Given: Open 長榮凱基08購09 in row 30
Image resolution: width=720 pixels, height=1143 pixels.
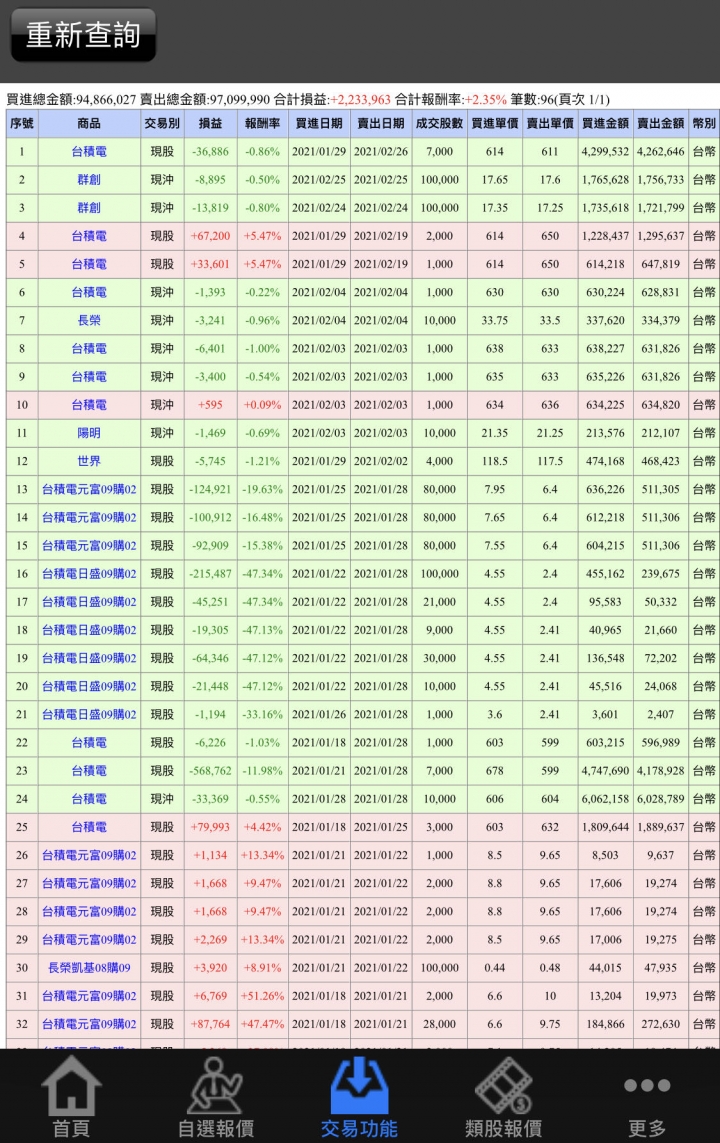Looking at the screenshot, I should 89,968.
